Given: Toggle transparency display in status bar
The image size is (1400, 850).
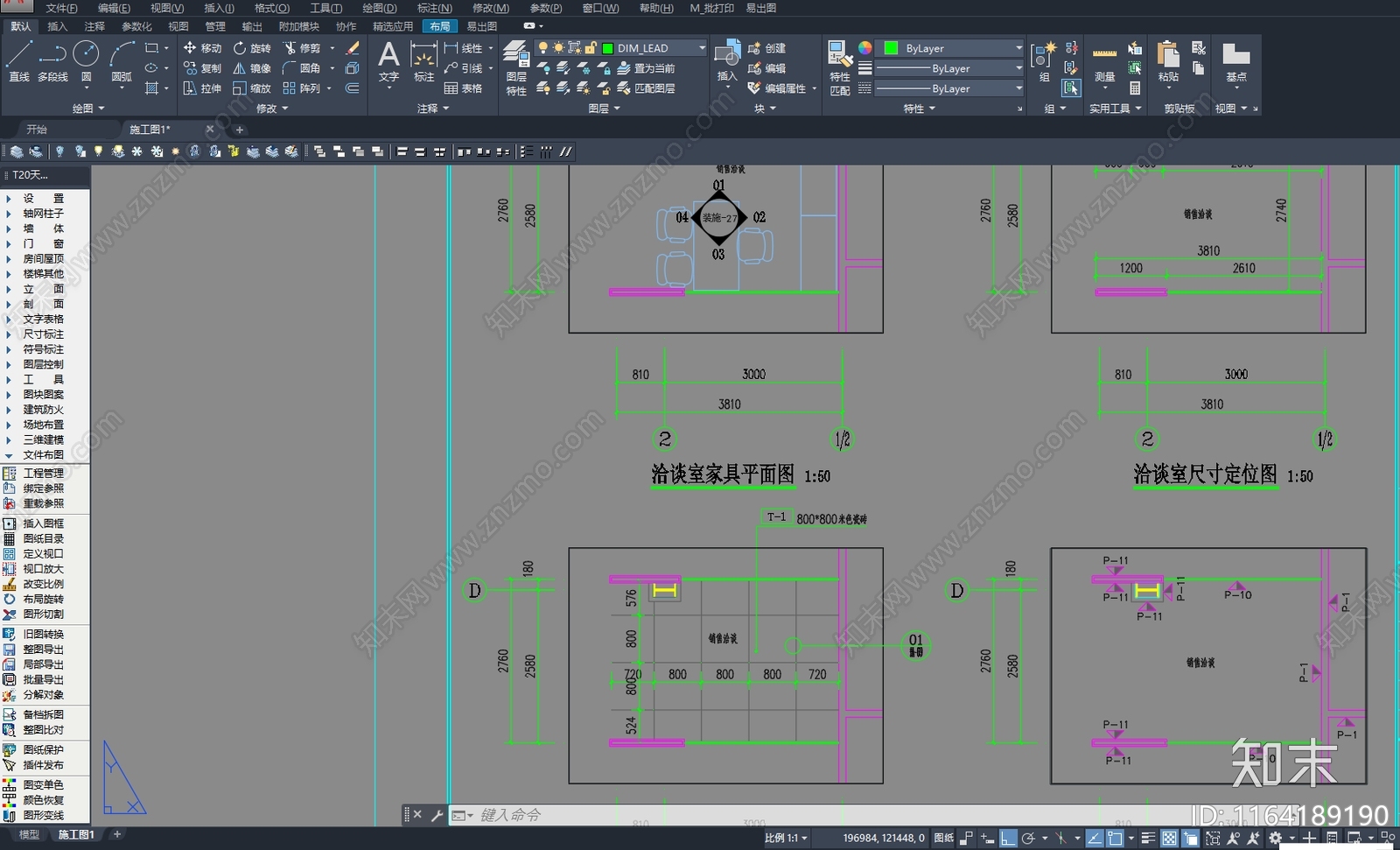Looking at the screenshot, I should point(1169,839).
